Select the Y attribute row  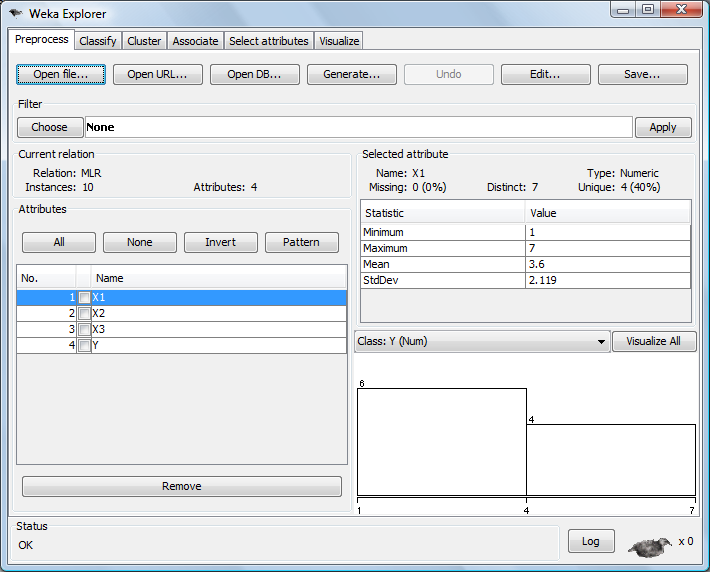182,346
